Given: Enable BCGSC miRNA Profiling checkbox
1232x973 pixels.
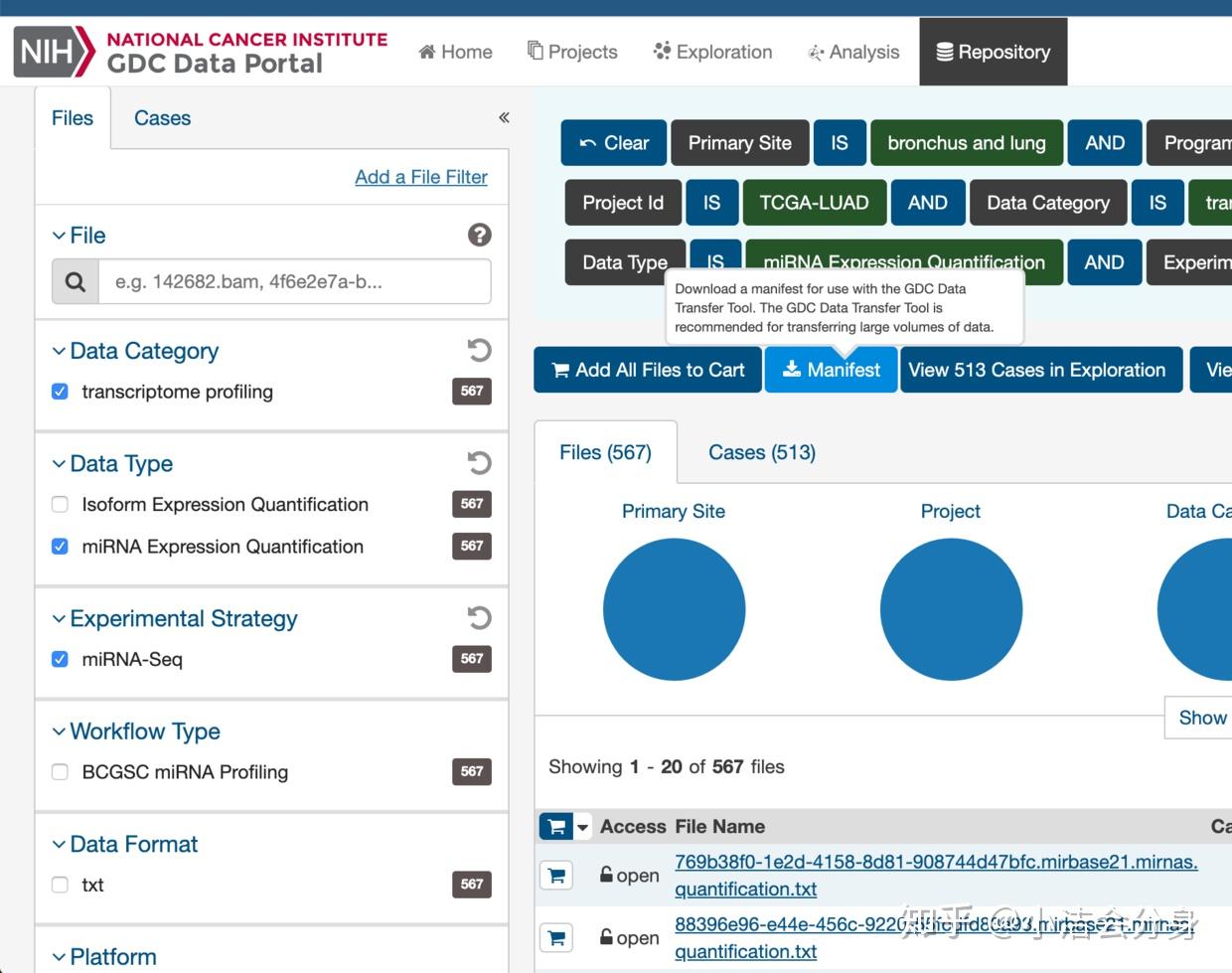Looking at the screenshot, I should (x=60, y=772).
